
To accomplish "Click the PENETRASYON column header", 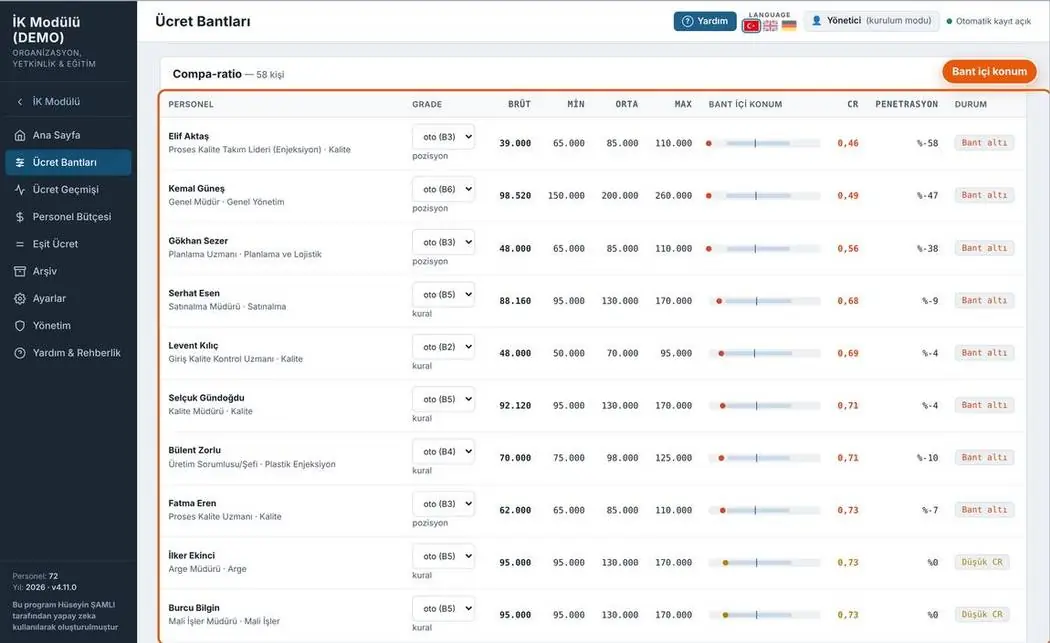I will point(907,104).
